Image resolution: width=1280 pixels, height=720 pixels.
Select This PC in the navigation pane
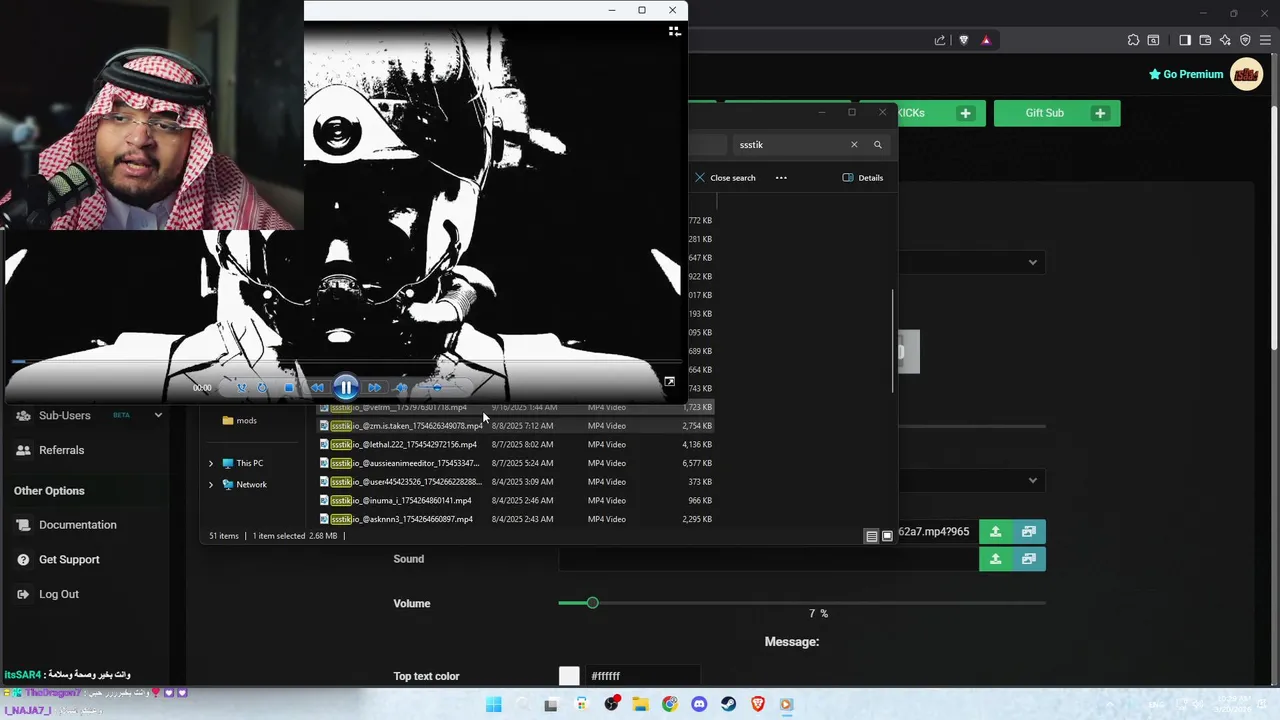coord(243,463)
